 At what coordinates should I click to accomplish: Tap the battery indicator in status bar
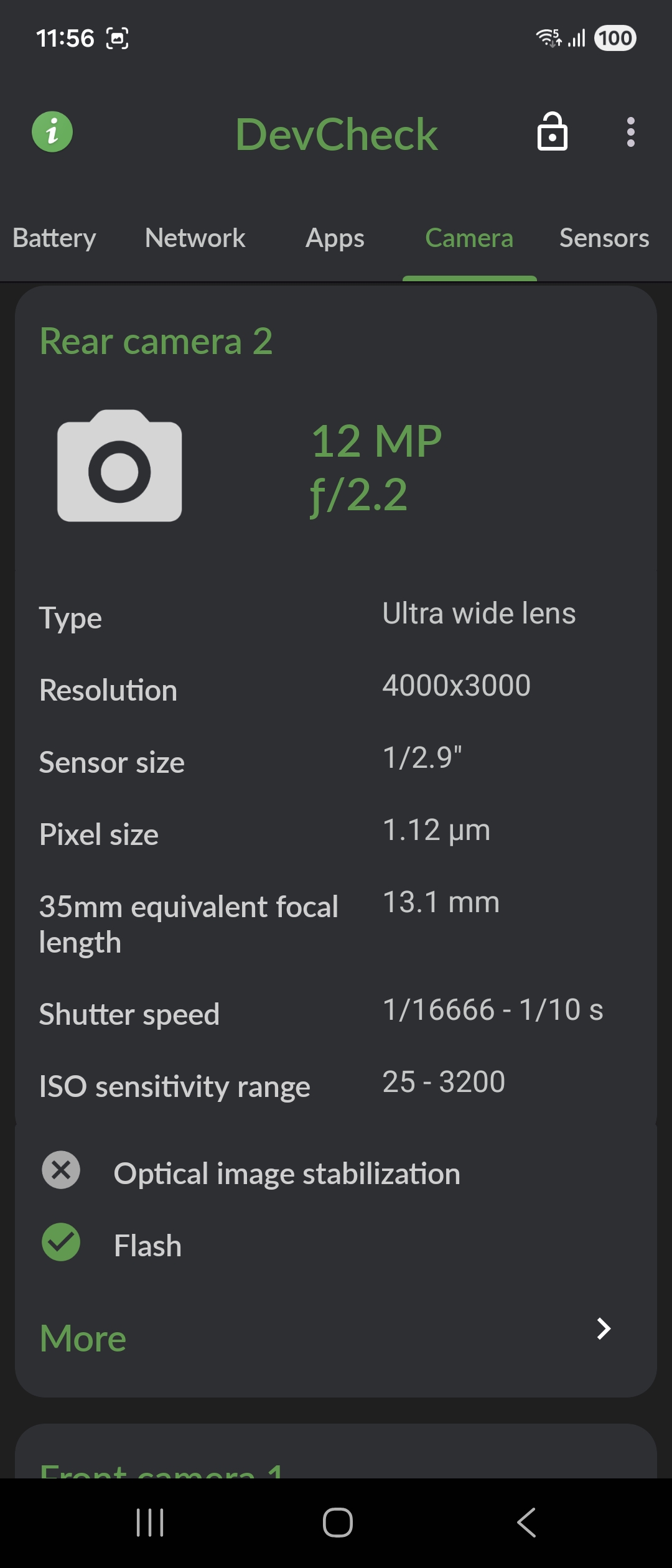pos(615,39)
